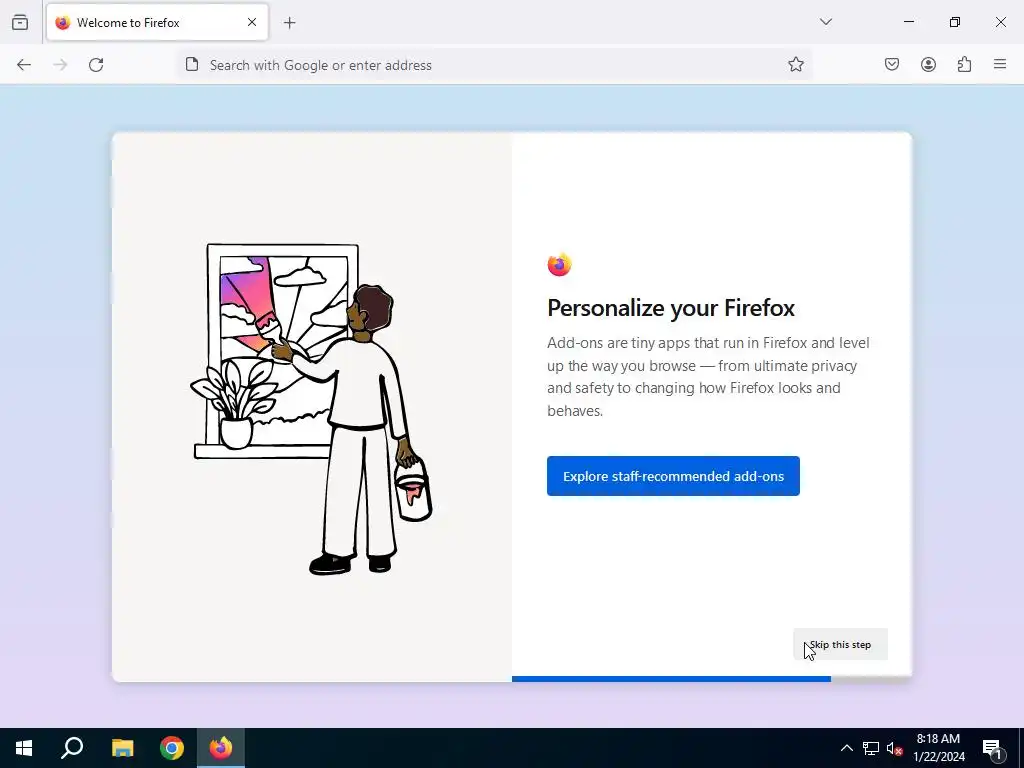Show hidden system tray icons
Screen dimensions: 1024x768
click(846, 748)
